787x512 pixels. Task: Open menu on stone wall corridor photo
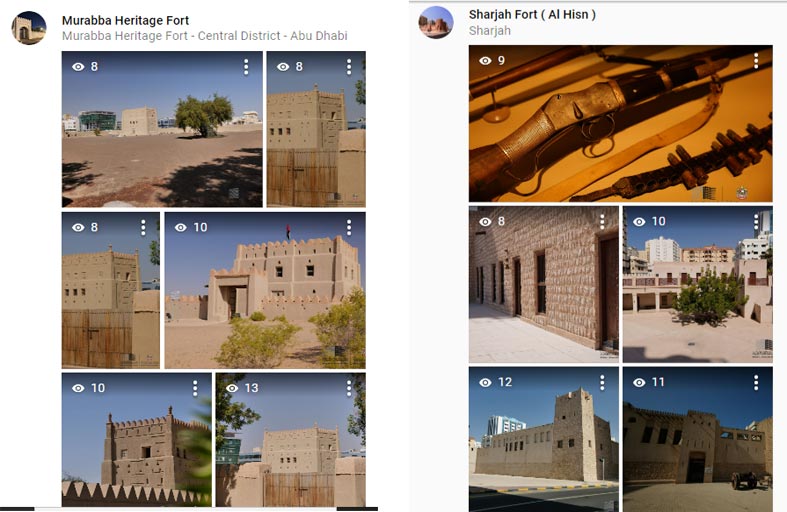(602, 221)
